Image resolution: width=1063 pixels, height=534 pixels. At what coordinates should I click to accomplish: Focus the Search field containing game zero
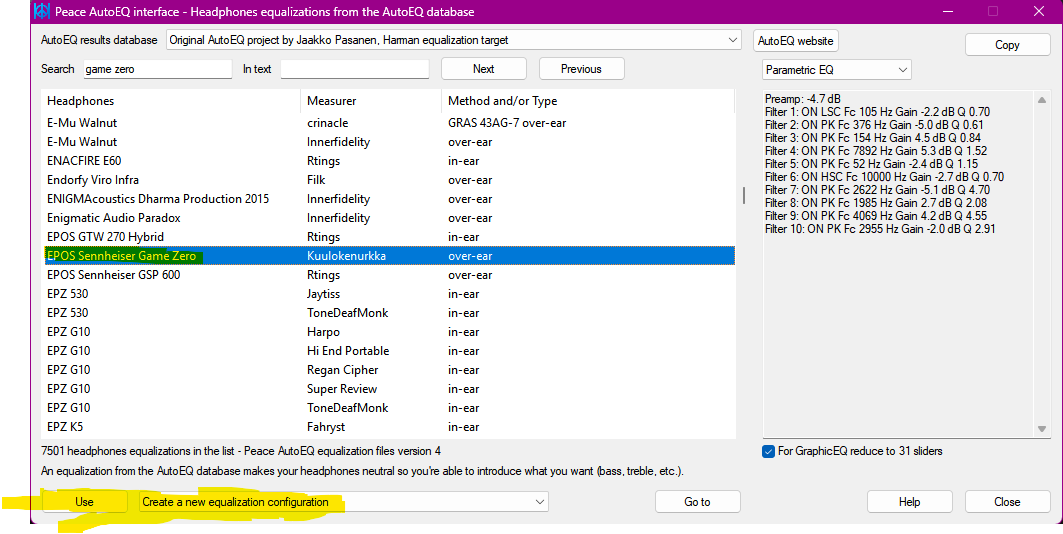158,69
